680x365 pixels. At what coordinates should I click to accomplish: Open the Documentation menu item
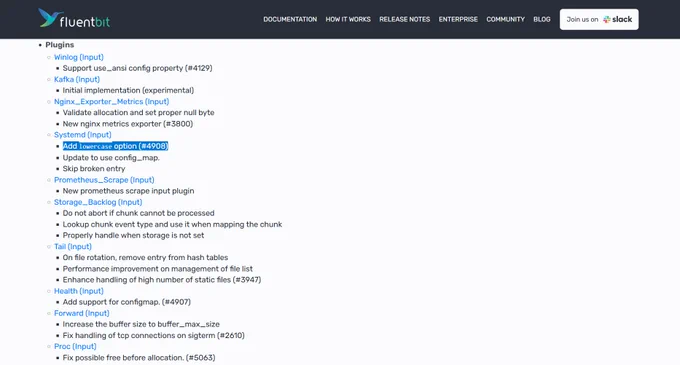coord(290,20)
